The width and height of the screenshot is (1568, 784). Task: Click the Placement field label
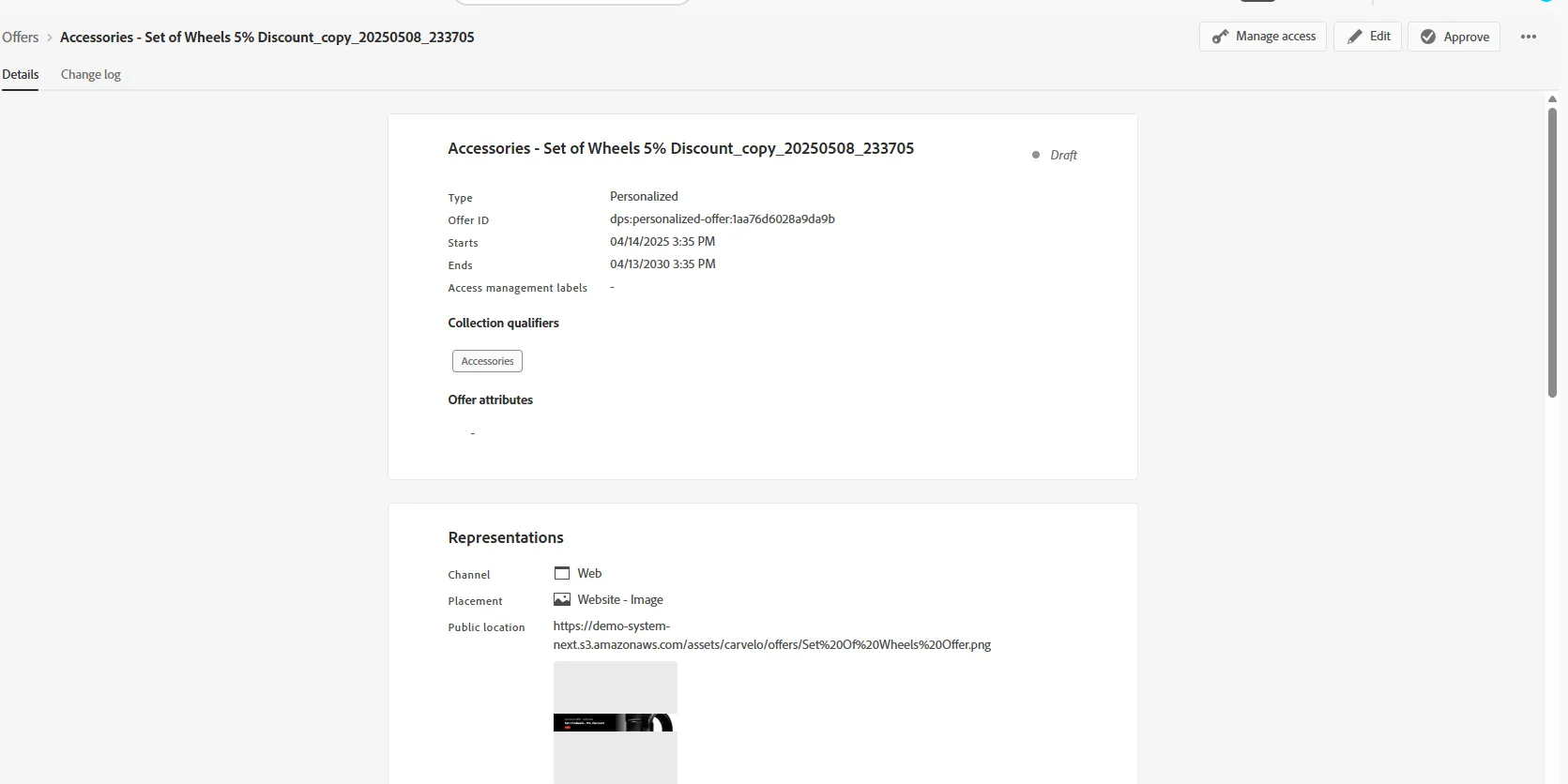(476, 601)
